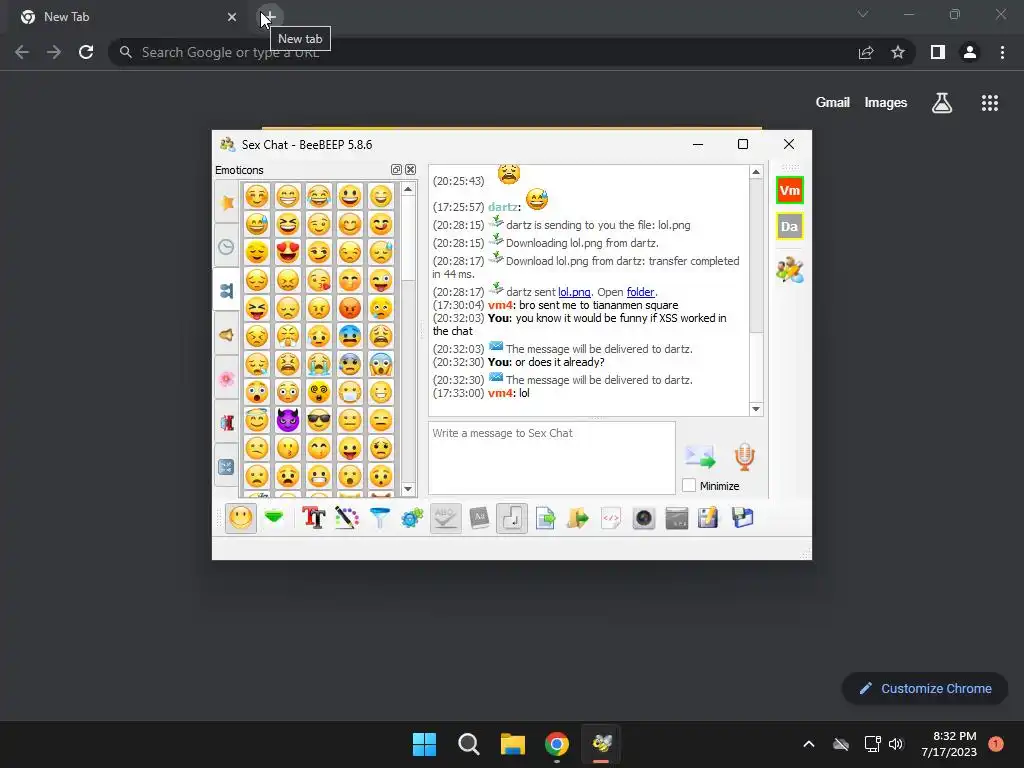
Task: Click the camera screenshot icon
Action: click(x=644, y=518)
